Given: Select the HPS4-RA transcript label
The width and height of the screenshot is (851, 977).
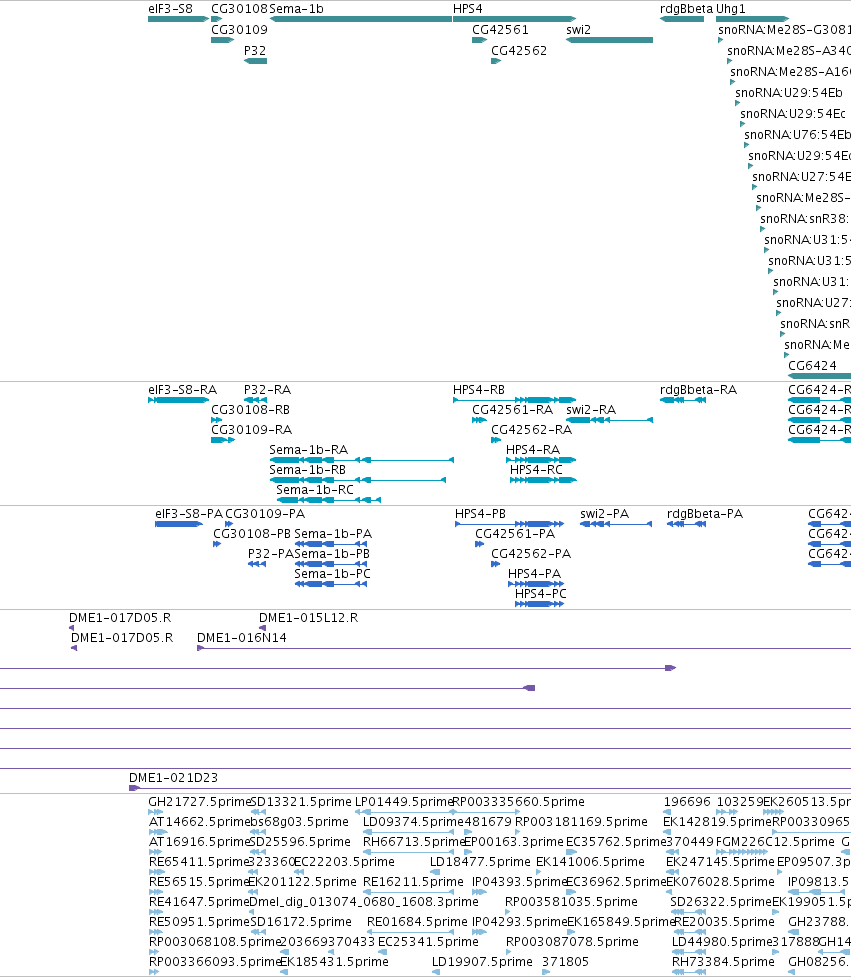Looking at the screenshot, I should (x=533, y=450).
